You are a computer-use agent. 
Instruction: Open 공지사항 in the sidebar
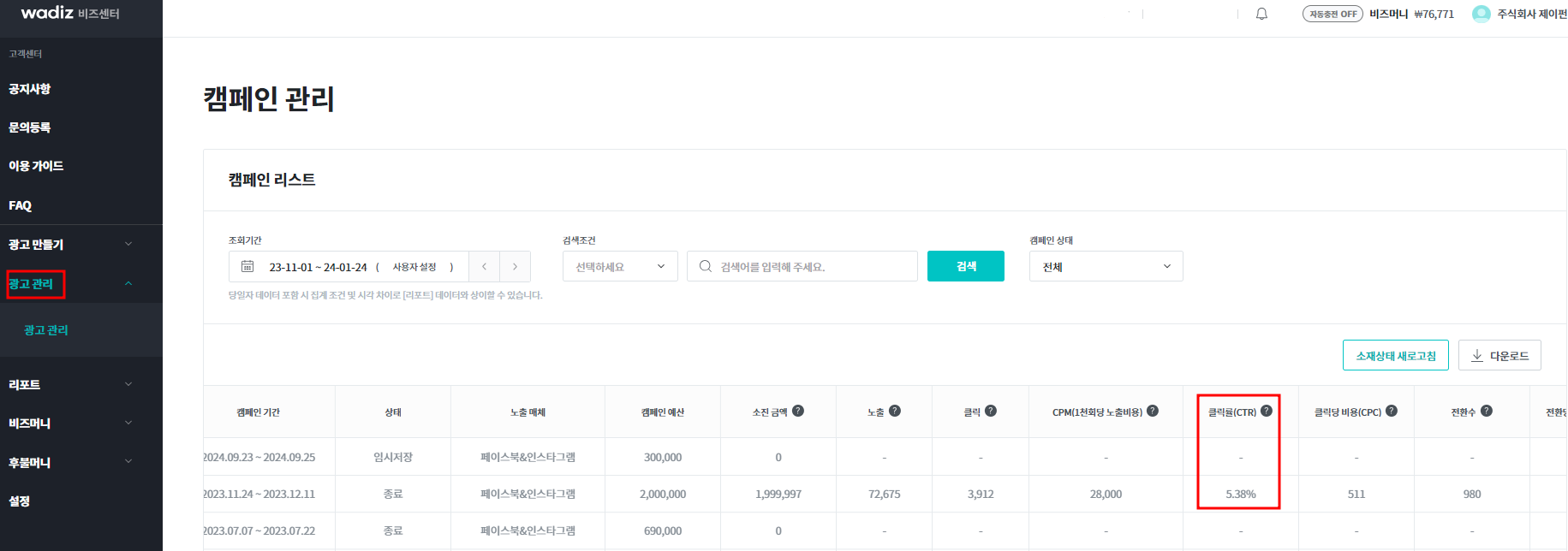pos(30,89)
